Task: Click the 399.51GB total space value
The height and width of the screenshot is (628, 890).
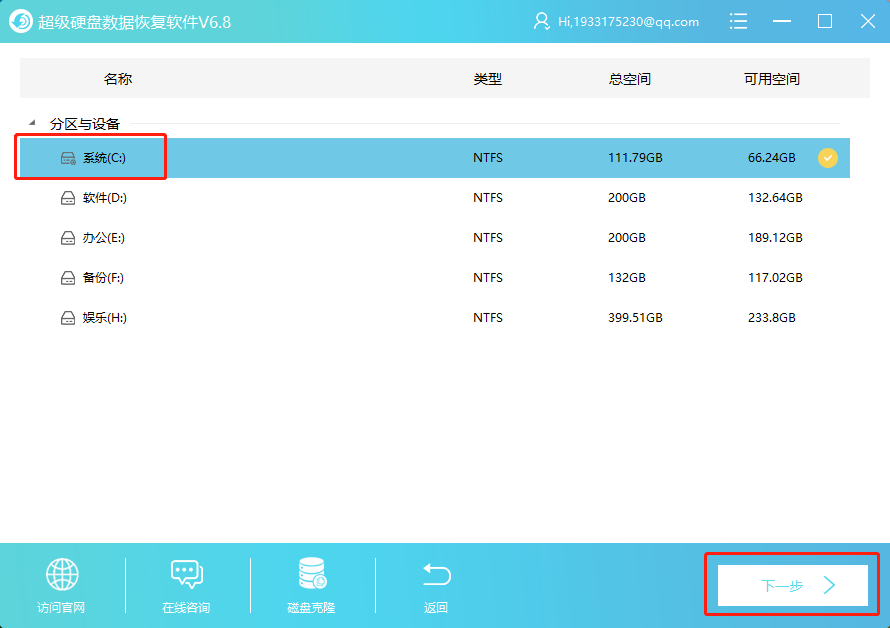Action: coord(635,317)
